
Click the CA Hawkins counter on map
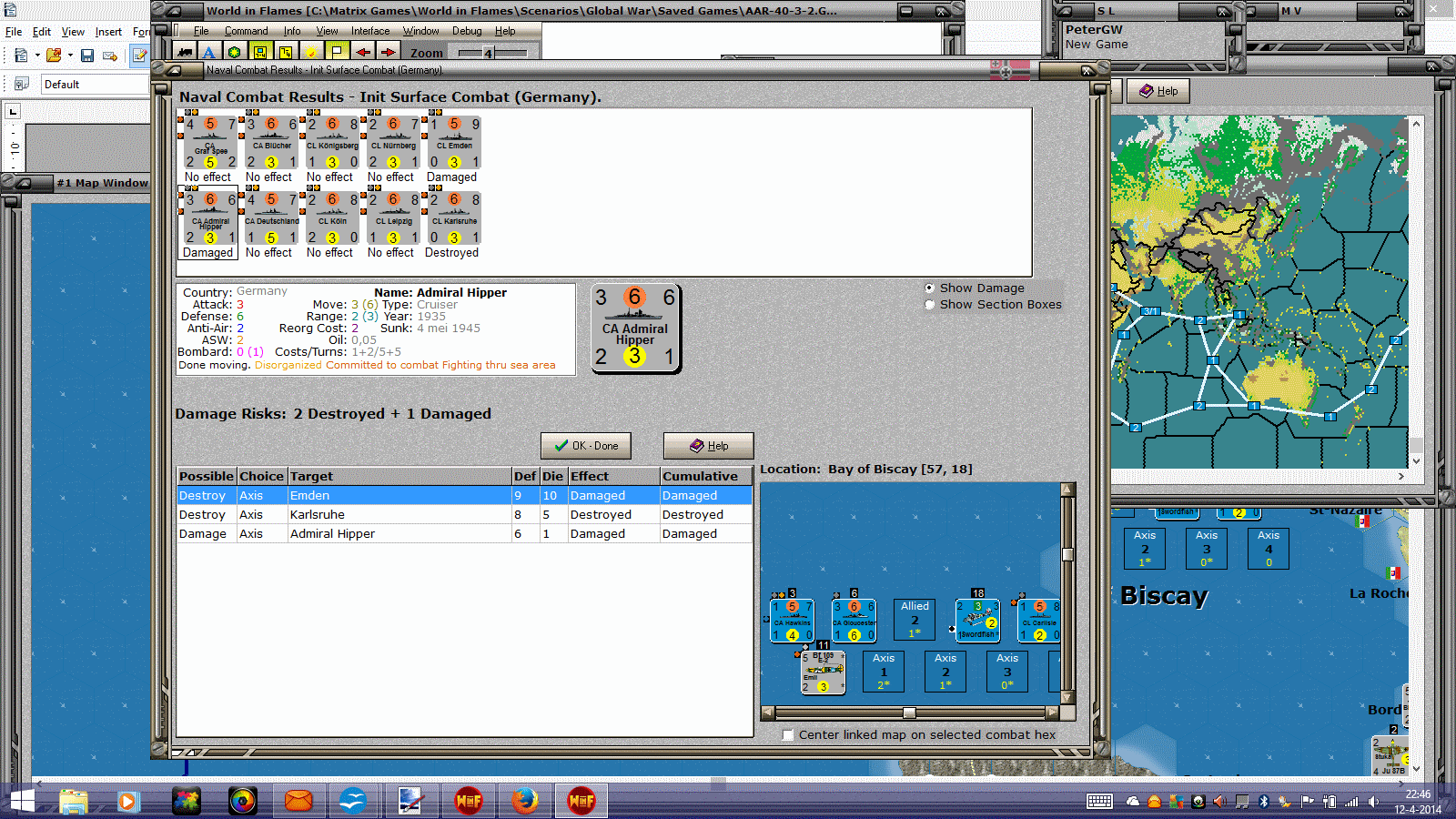pyautogui.click(x=792, y=621)
